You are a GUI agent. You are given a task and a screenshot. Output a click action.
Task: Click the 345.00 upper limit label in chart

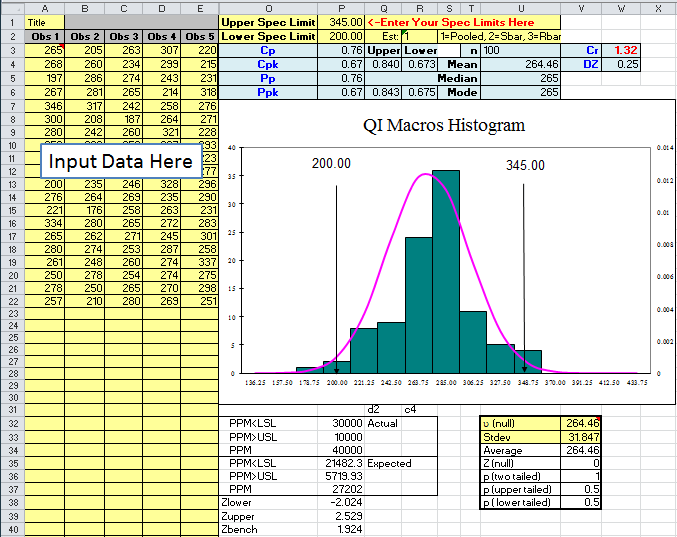[x=525, y=165]
